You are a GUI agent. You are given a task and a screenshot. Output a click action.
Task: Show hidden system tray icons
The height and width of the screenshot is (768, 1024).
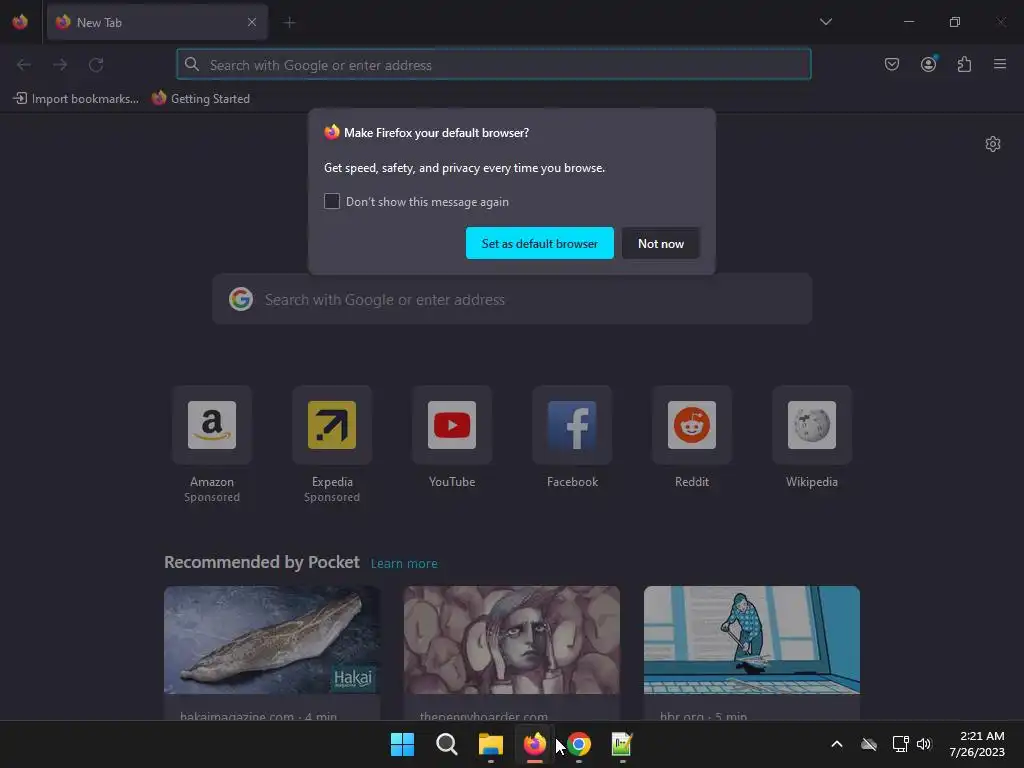click(837, 744)
